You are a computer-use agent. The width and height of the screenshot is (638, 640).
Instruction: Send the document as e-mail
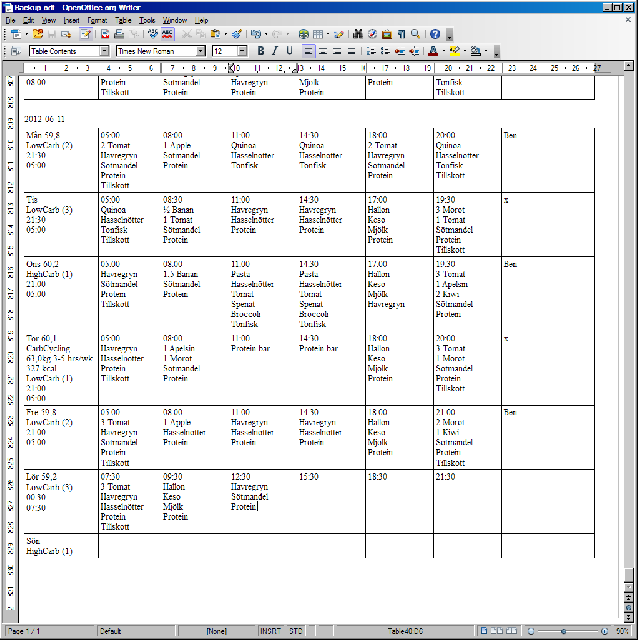[66, 34]
